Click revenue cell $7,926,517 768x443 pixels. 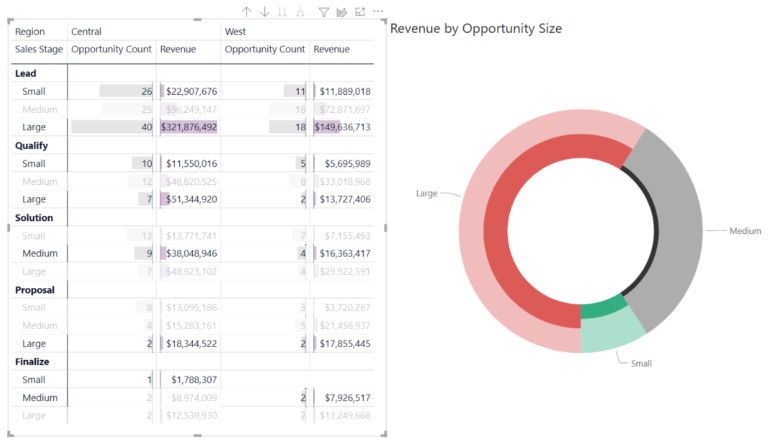(x=347, y=397)
